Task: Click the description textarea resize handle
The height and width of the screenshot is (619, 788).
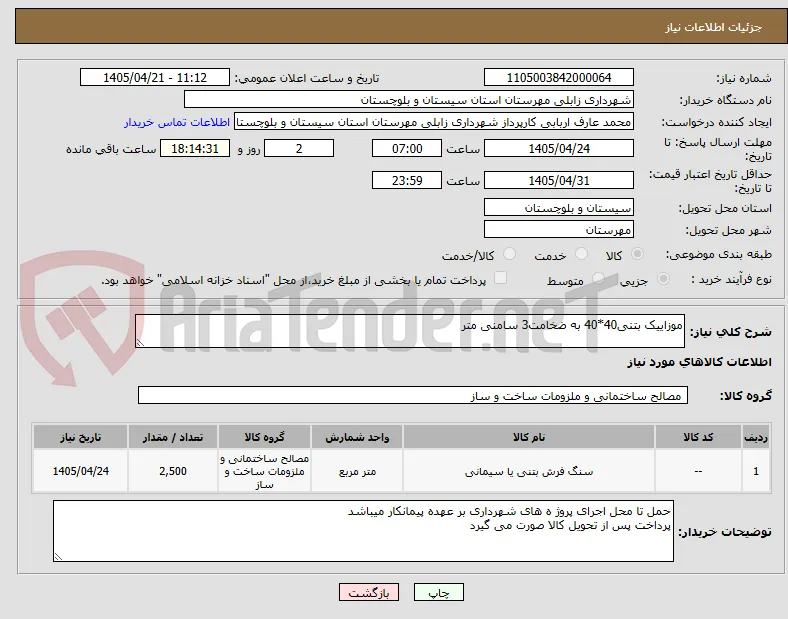Action: [140, 343]
